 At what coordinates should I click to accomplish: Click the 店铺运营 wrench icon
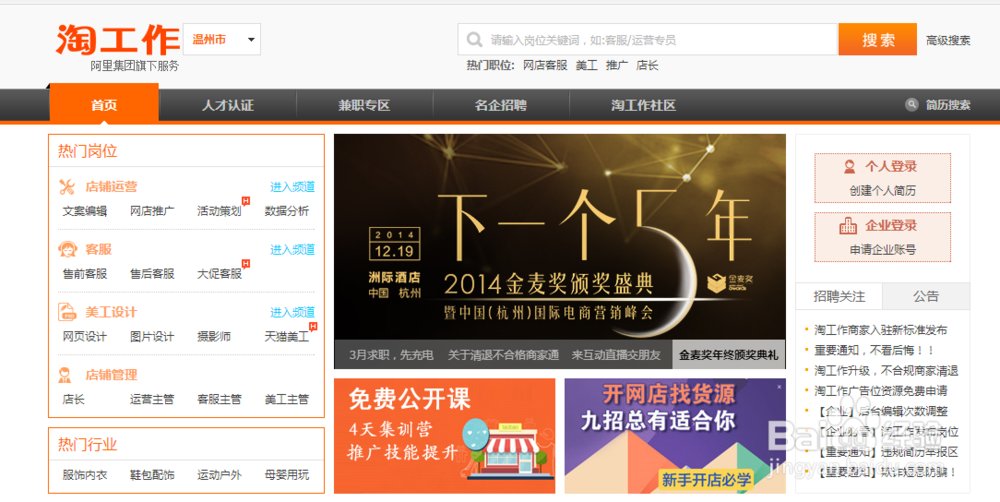coord(67,187)
